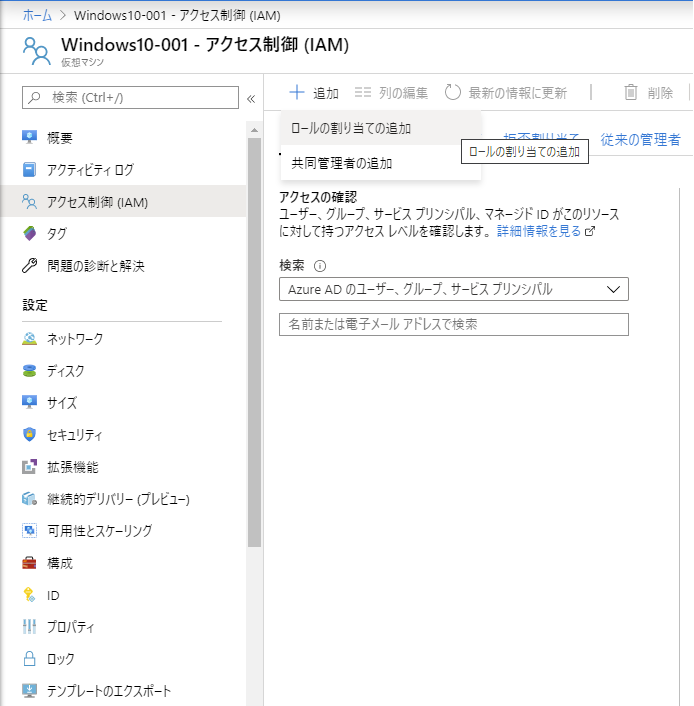Click the 拡張機能 icon

pyautogui.click(x=29, y=466)
